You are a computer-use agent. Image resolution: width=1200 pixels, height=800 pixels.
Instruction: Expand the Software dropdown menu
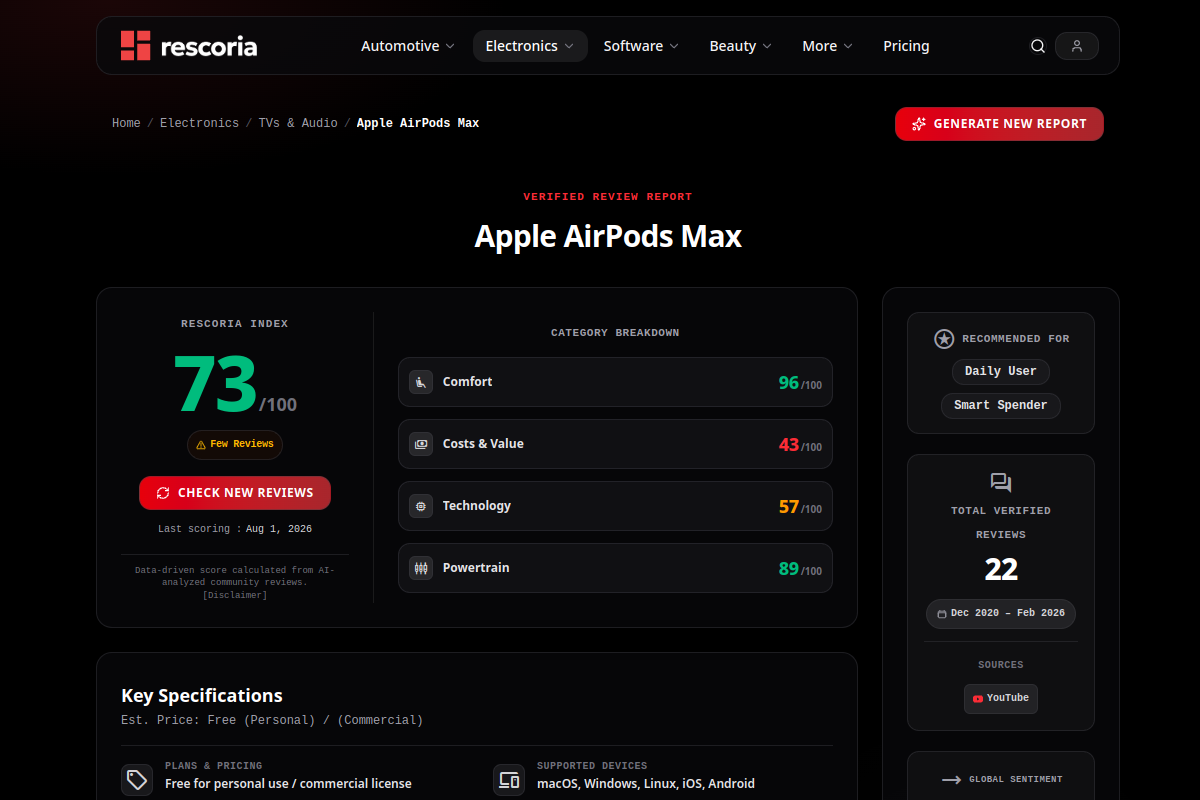click(641, 46)
